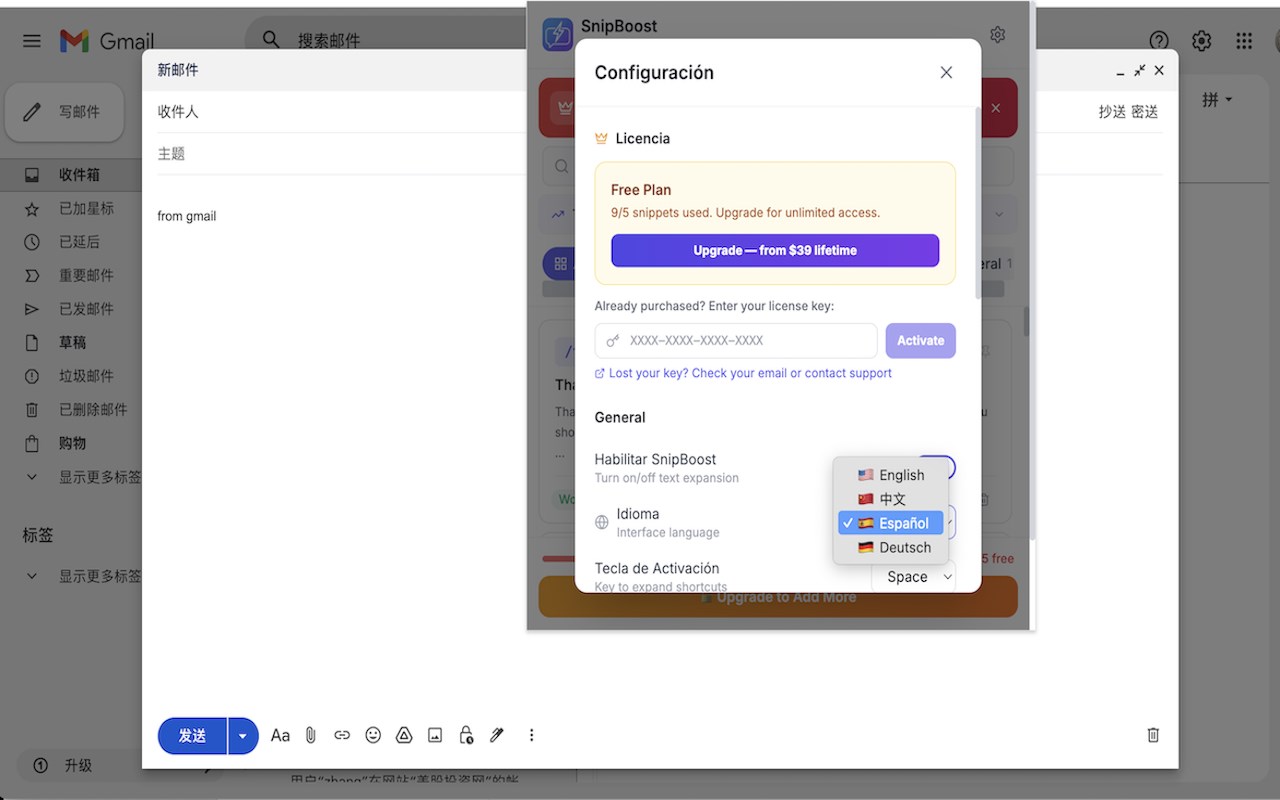The width and height of the screenshot is (1280, 800).
Task: Open the Gmail main menu hamburger icon
Action: [32, 41]
